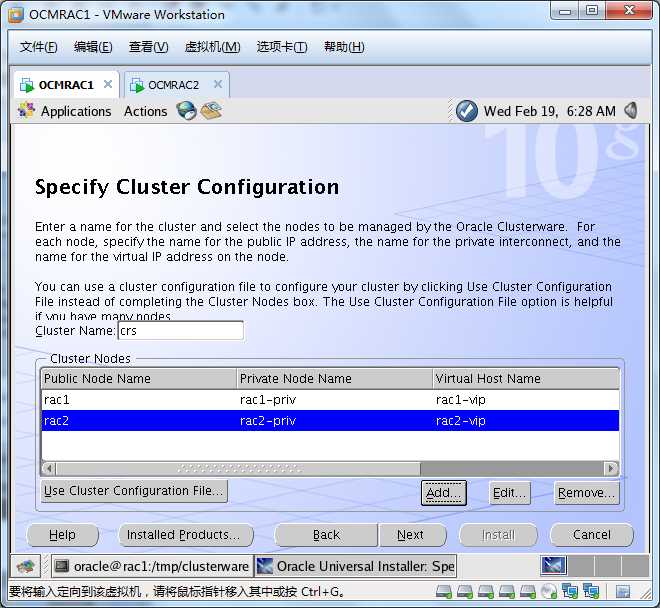The image size is (660, 608).
Task: Select the rac1 node row
Action: click(x=330, y=400)
